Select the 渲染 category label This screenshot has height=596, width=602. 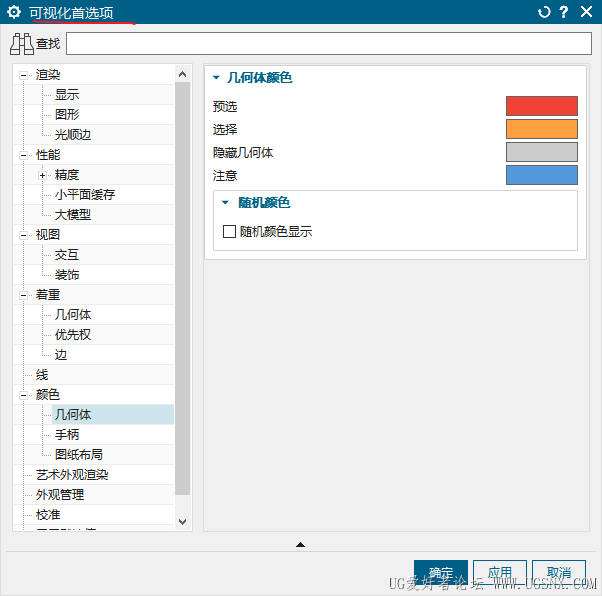click(x=48, y=74)
